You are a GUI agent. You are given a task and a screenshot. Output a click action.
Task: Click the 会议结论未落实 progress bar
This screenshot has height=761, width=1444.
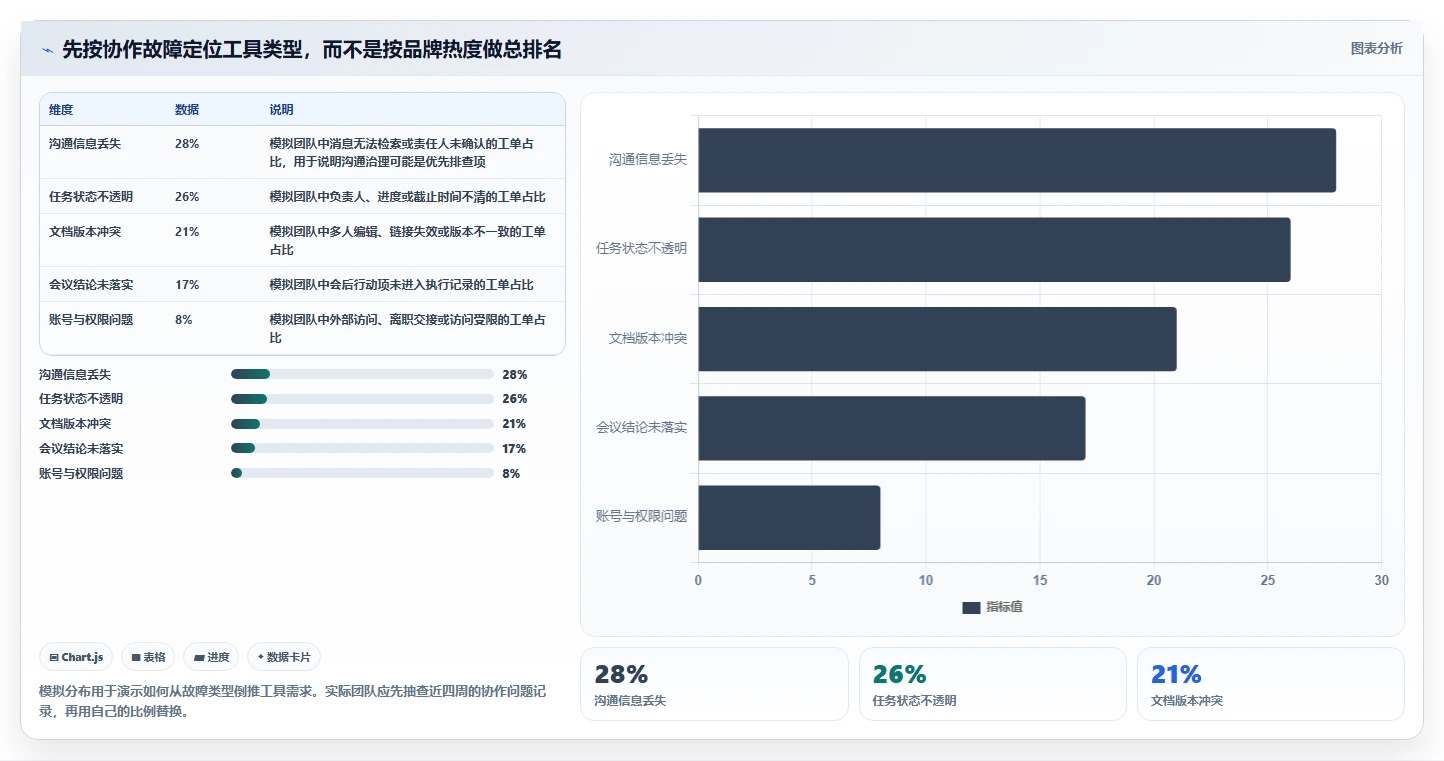click(362, 449)
